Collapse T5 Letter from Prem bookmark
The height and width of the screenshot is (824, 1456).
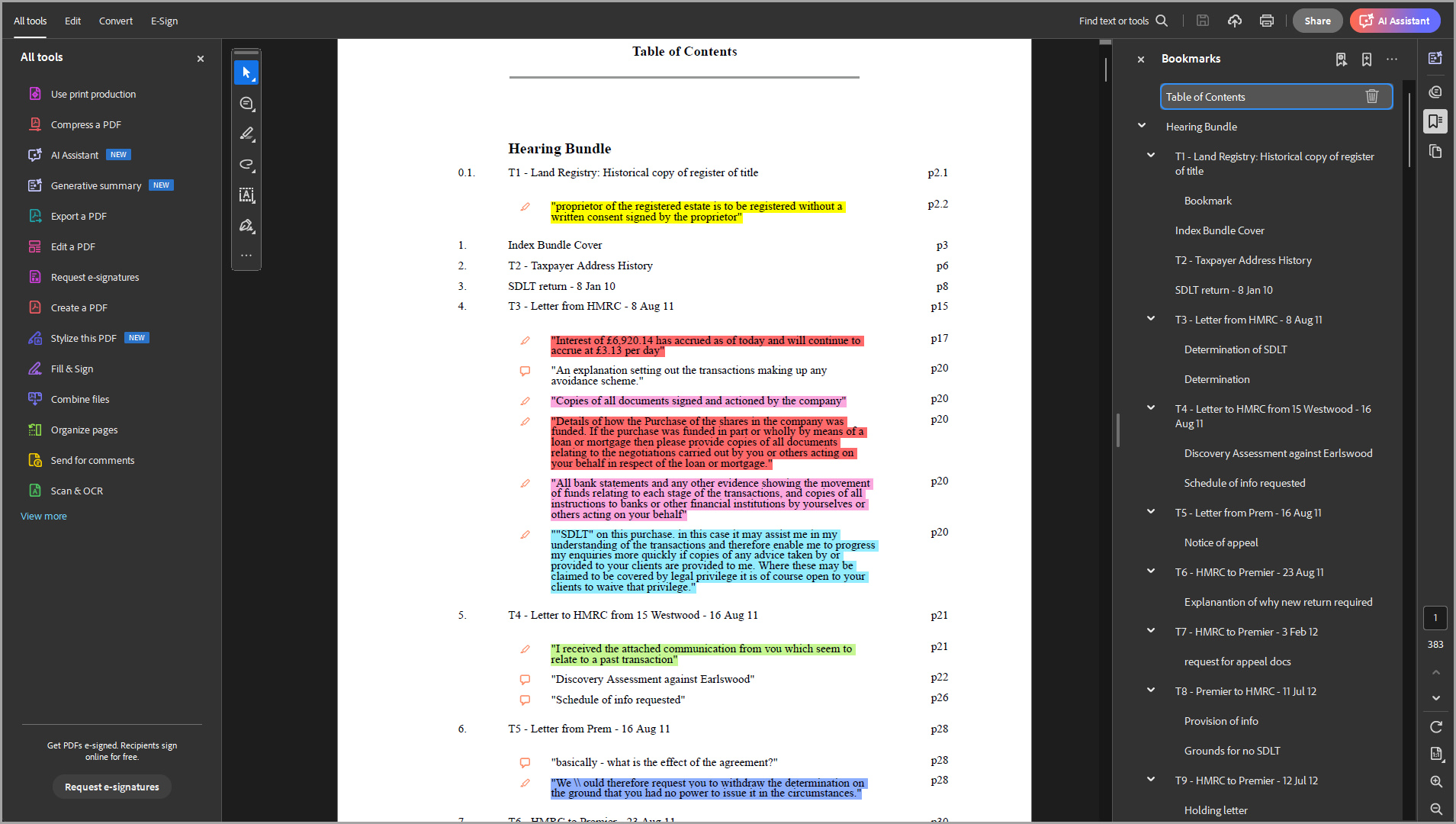[1151, 512]
